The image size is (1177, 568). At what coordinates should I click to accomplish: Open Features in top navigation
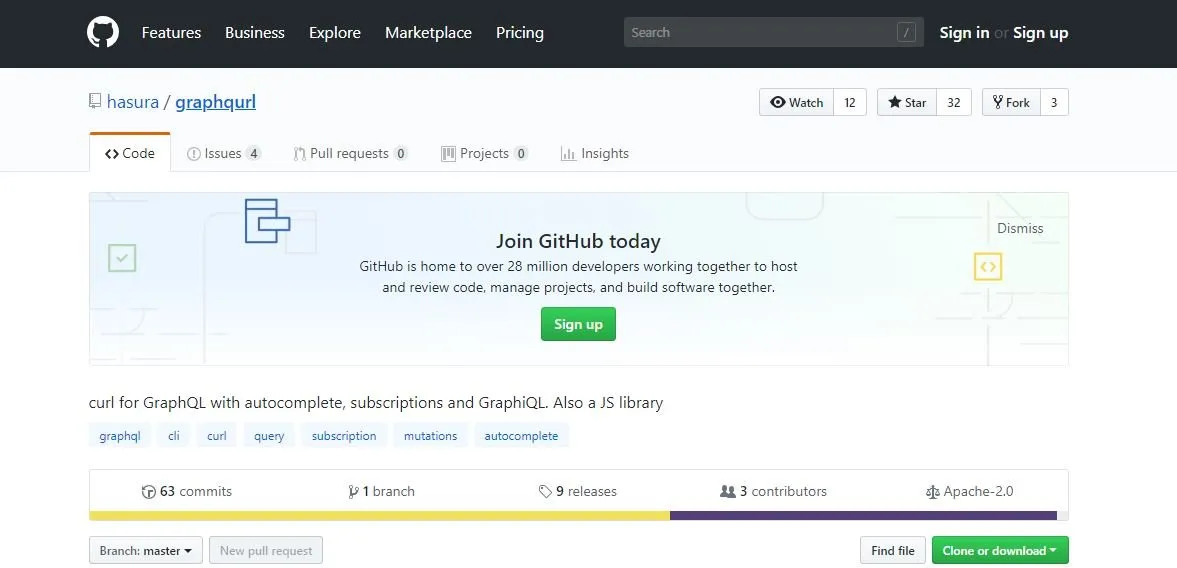pyautogui.click(x=171, y=33)
